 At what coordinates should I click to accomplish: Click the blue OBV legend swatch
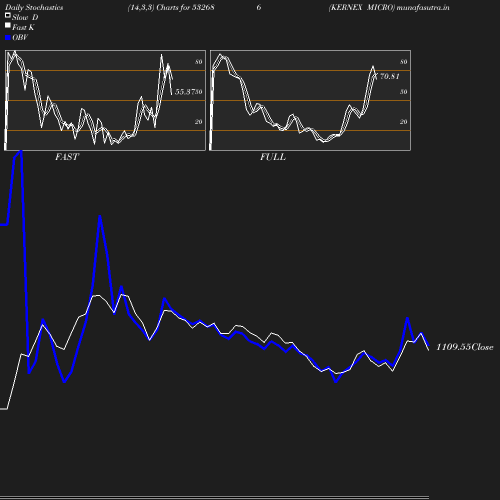pyautogui.click(x=8, y=38)
